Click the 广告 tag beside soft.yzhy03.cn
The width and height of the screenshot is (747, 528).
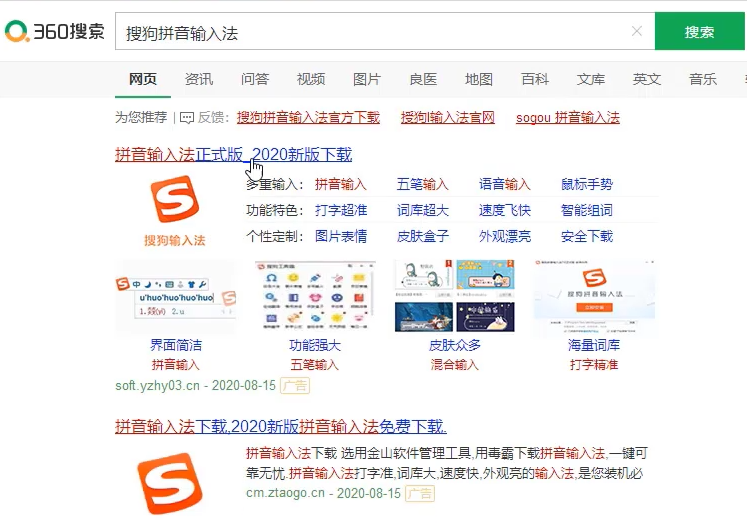point(295,386)
